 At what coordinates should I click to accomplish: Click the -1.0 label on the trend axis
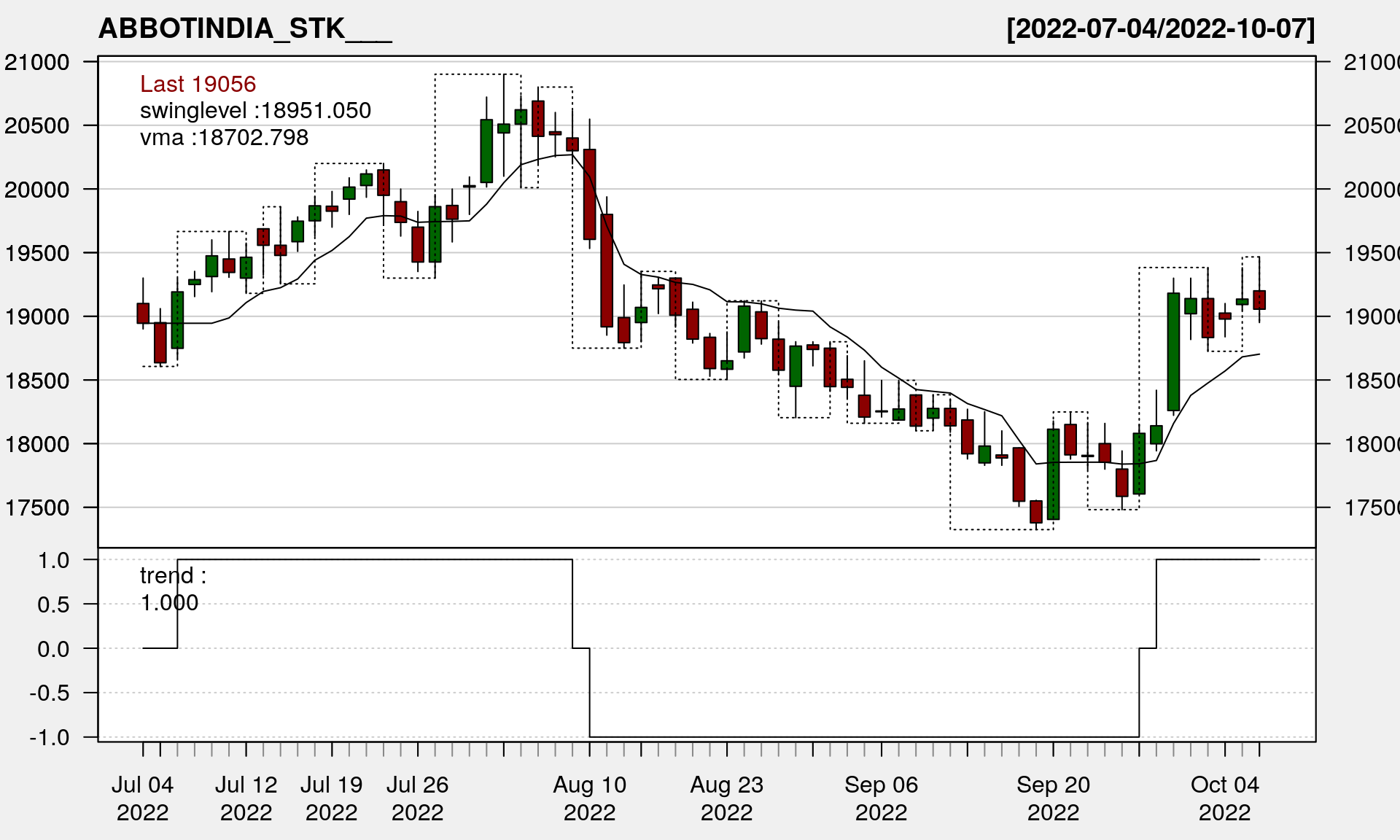pyautogui.click(x=50, y=737)
